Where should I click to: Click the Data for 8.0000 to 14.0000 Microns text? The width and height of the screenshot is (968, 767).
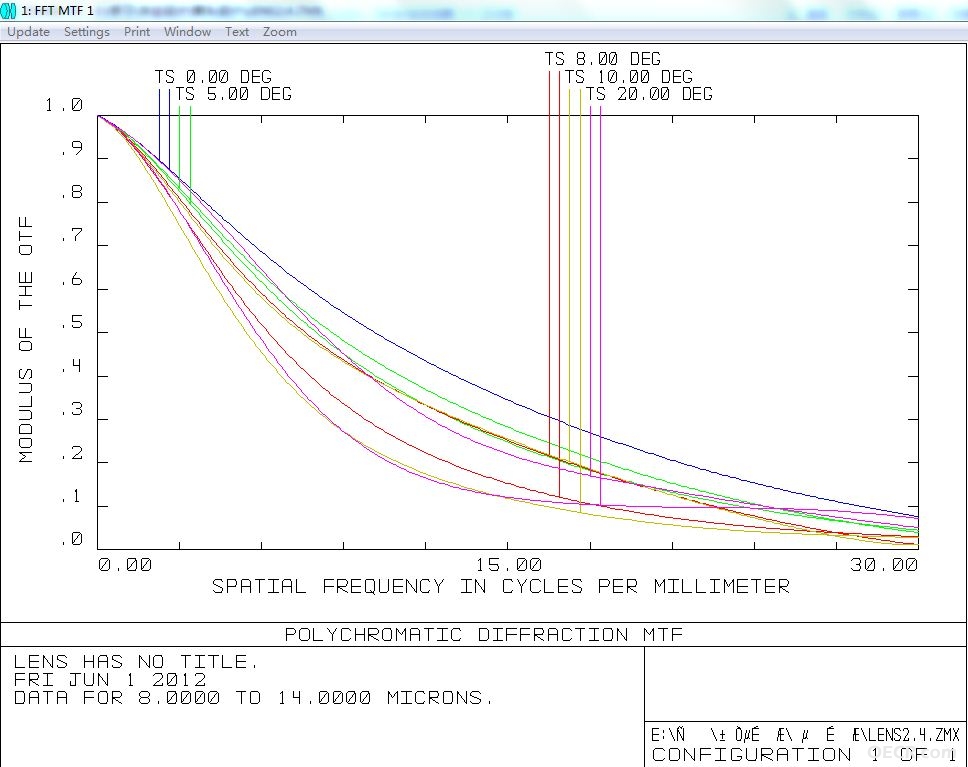click(254, 698)
